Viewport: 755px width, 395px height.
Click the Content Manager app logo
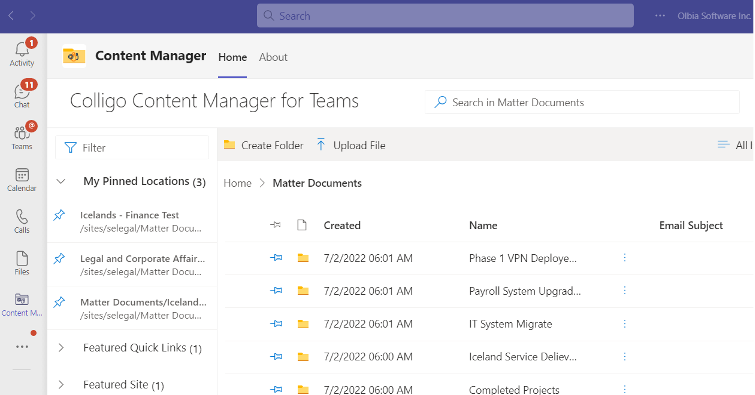pyautogui.click(x=74, y=56)
